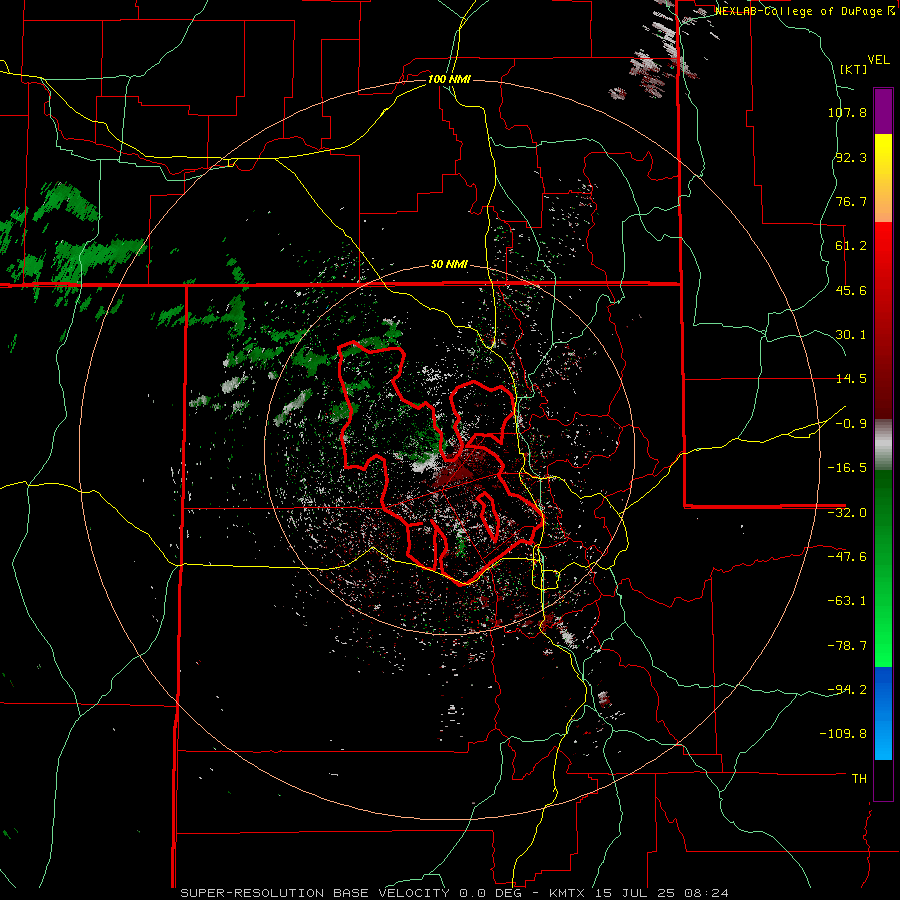Viewport: 900px width, 900px height.
Task: Select the purple segment of the color bar
Action: pyautogui.click(x=883, y=111)
